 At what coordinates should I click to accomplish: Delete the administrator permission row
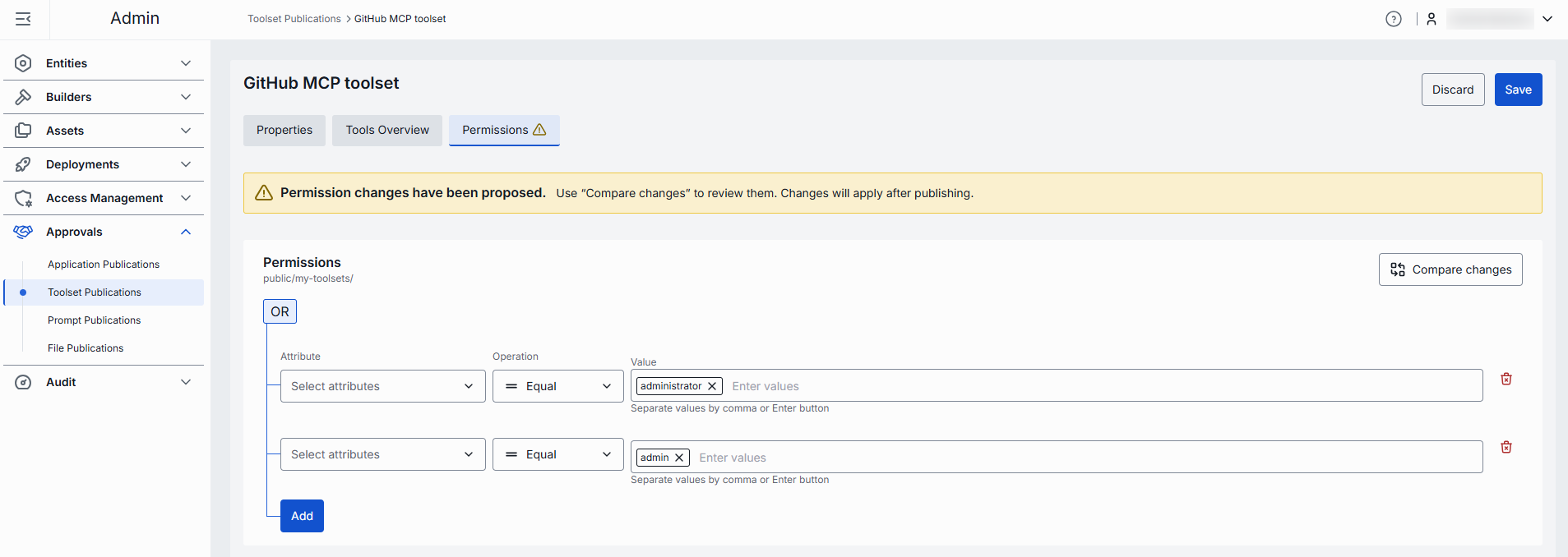[1506, 379]
